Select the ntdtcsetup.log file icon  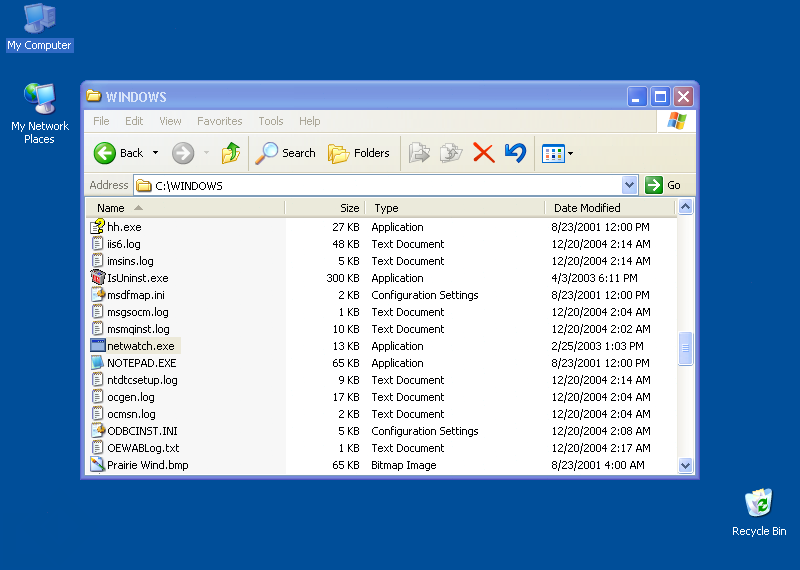(x=97, y=380)
